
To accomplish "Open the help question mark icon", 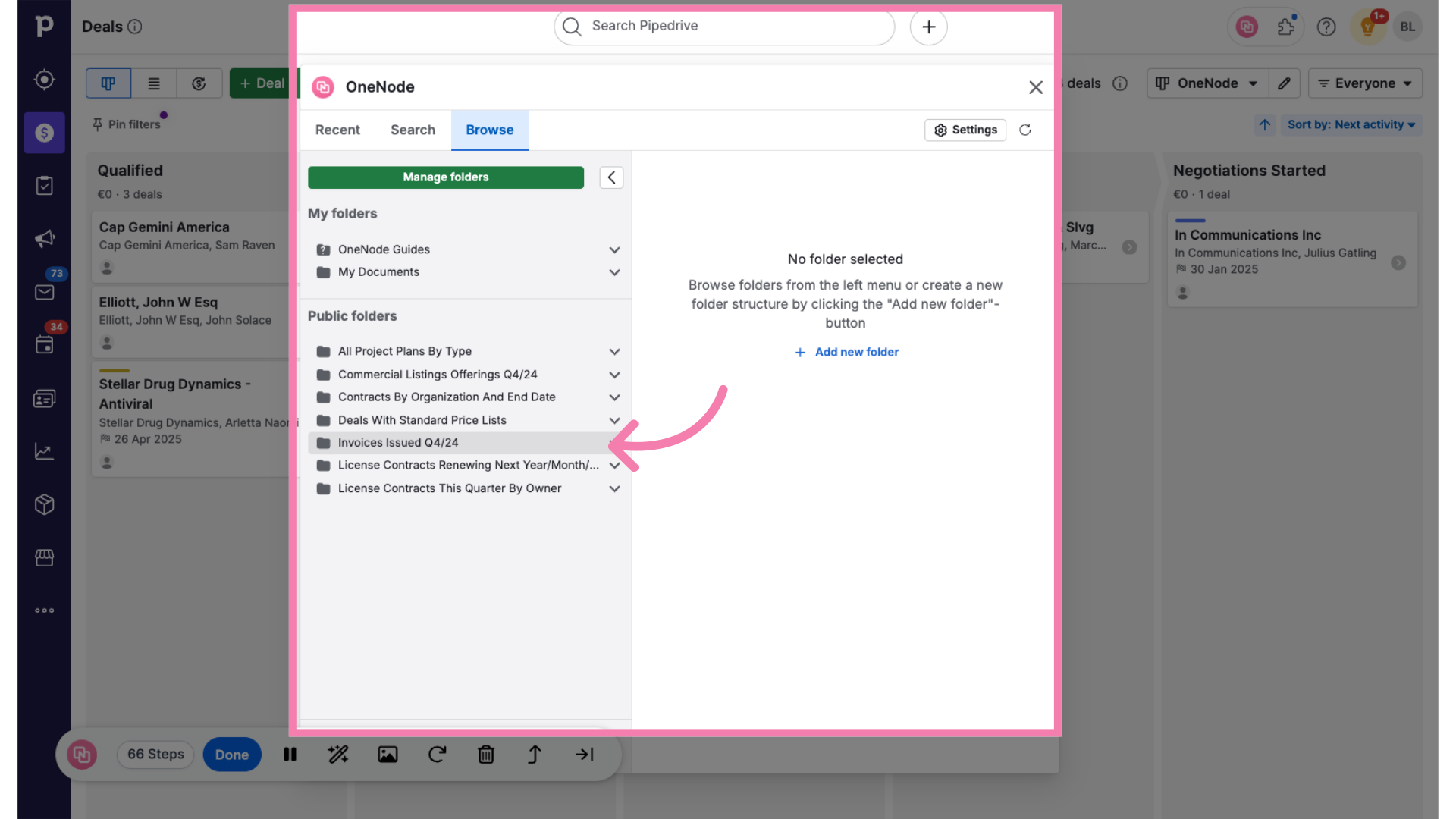I will [x=1326, y=27].
